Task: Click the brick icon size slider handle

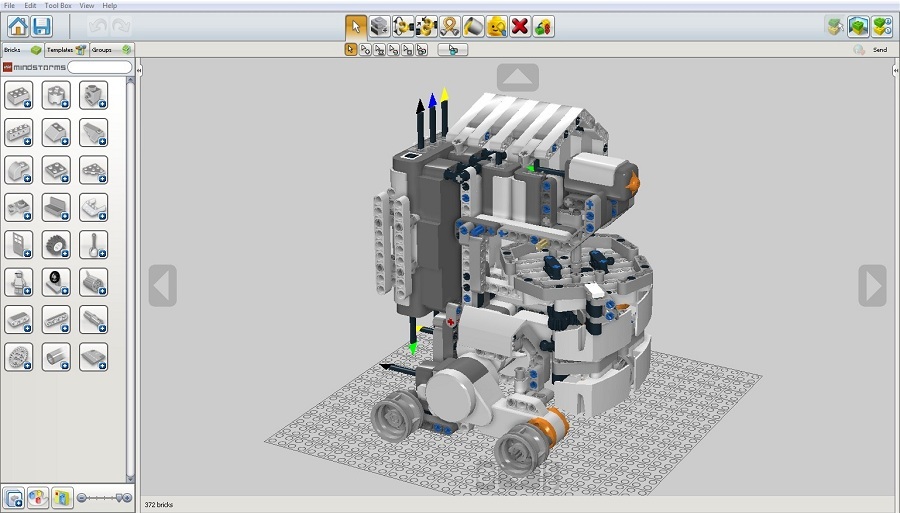Action: pos(120,498)
